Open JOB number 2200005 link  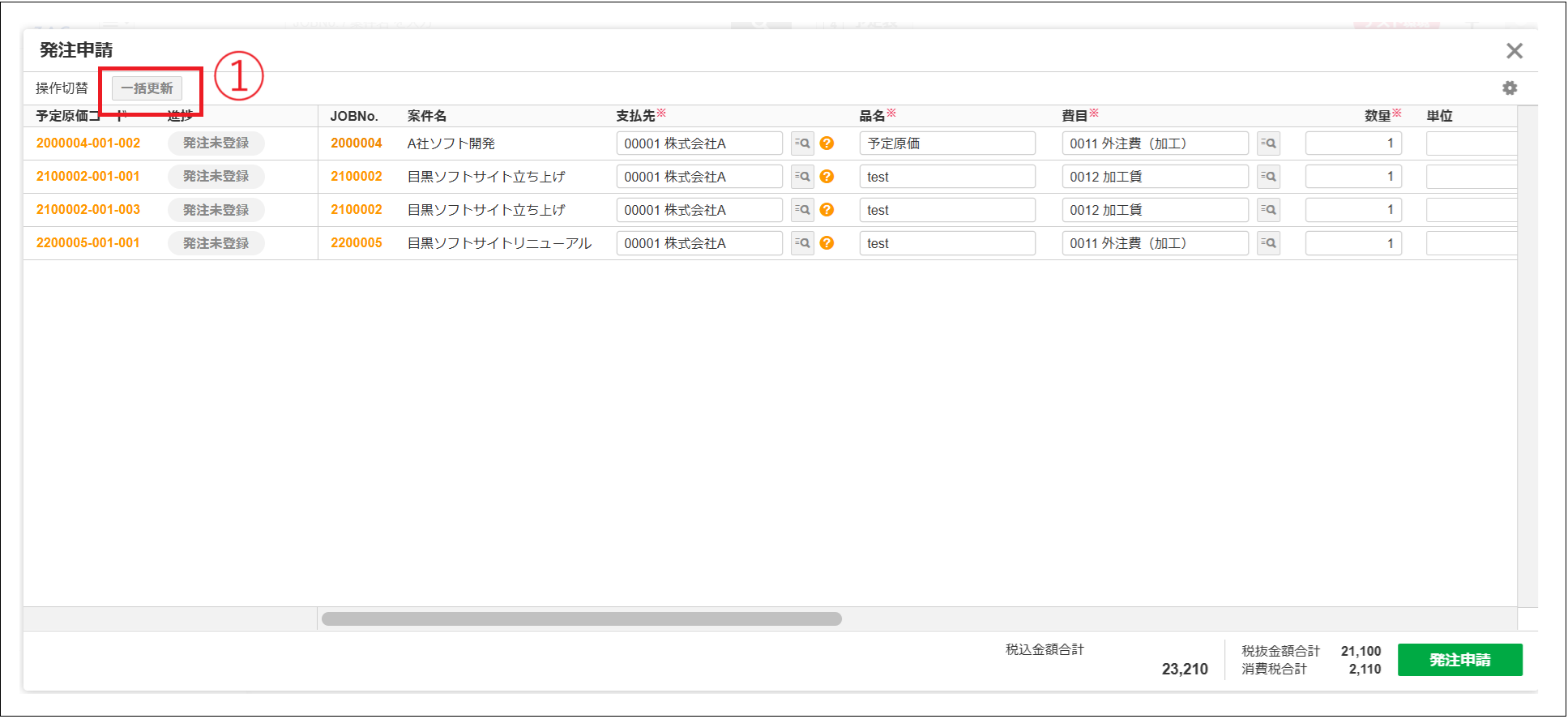(356, 243)
